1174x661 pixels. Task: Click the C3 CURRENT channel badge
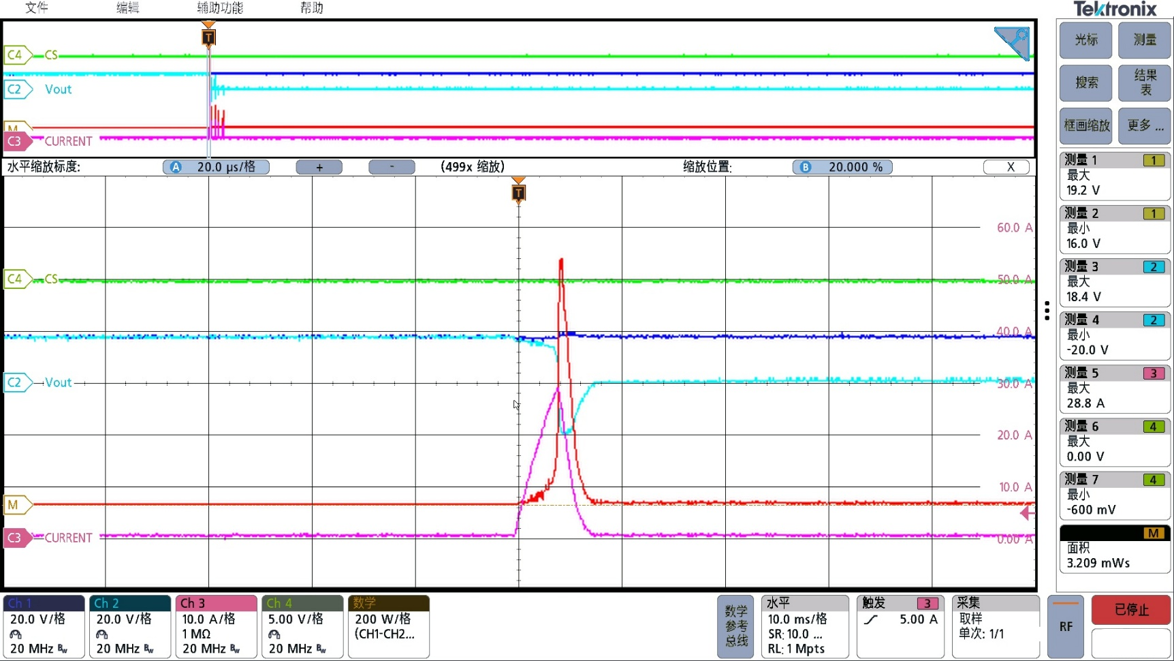18,537
